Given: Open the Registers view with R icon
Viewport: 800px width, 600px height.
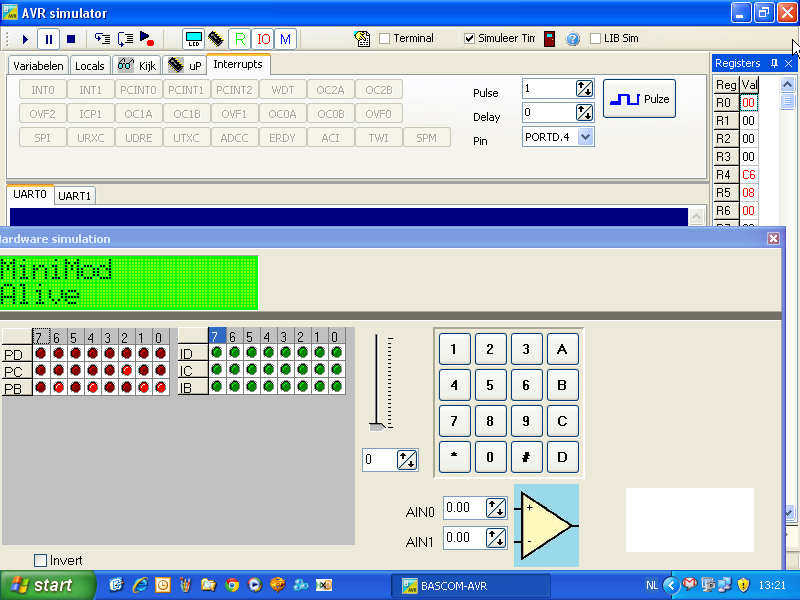Looking at the screenshot, I should 239,39.
